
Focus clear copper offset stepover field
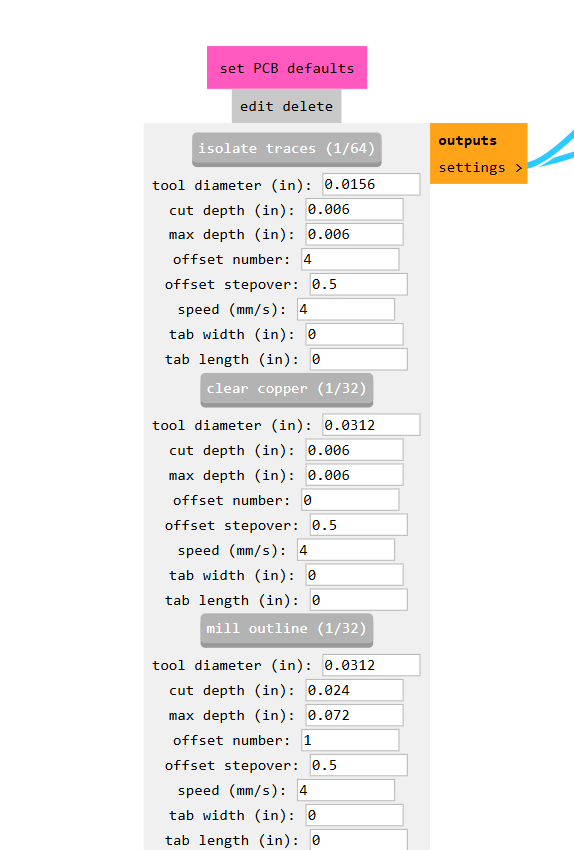(358, 525)
